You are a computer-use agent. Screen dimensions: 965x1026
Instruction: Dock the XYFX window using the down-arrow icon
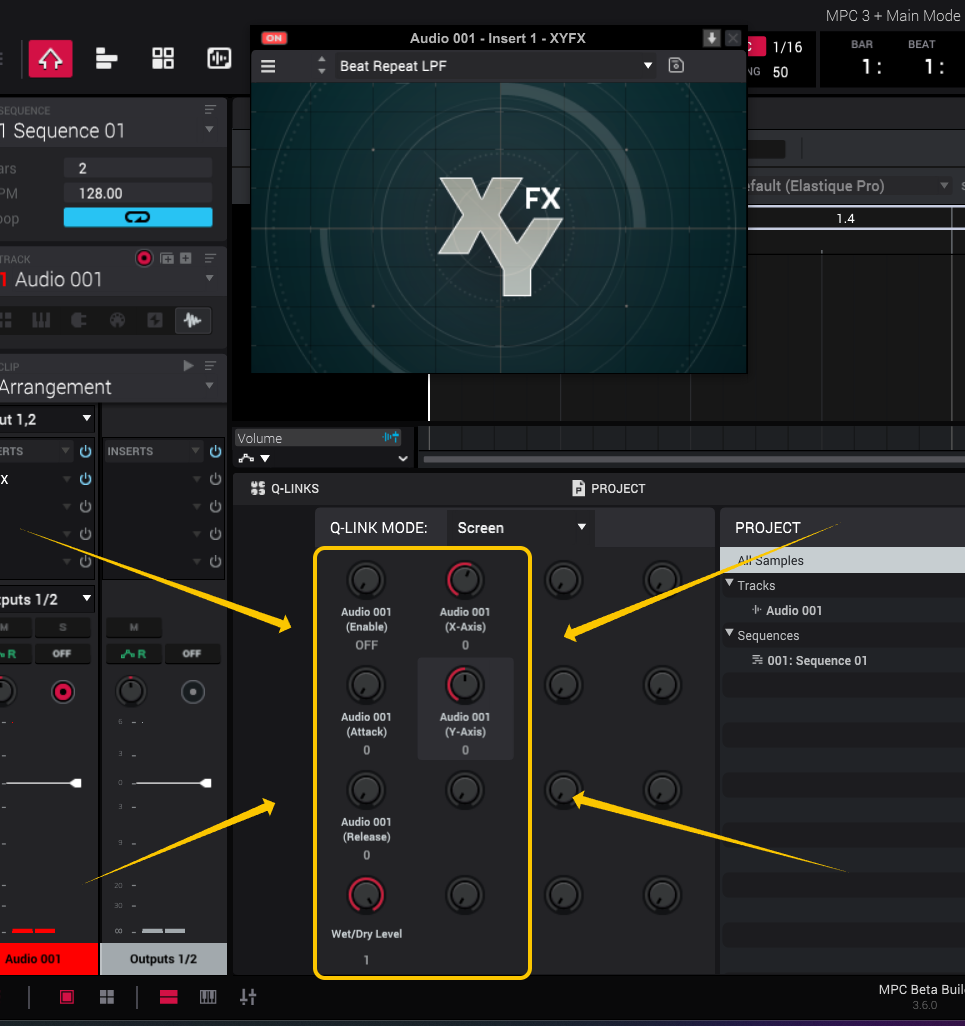click(x=711, y=38)
